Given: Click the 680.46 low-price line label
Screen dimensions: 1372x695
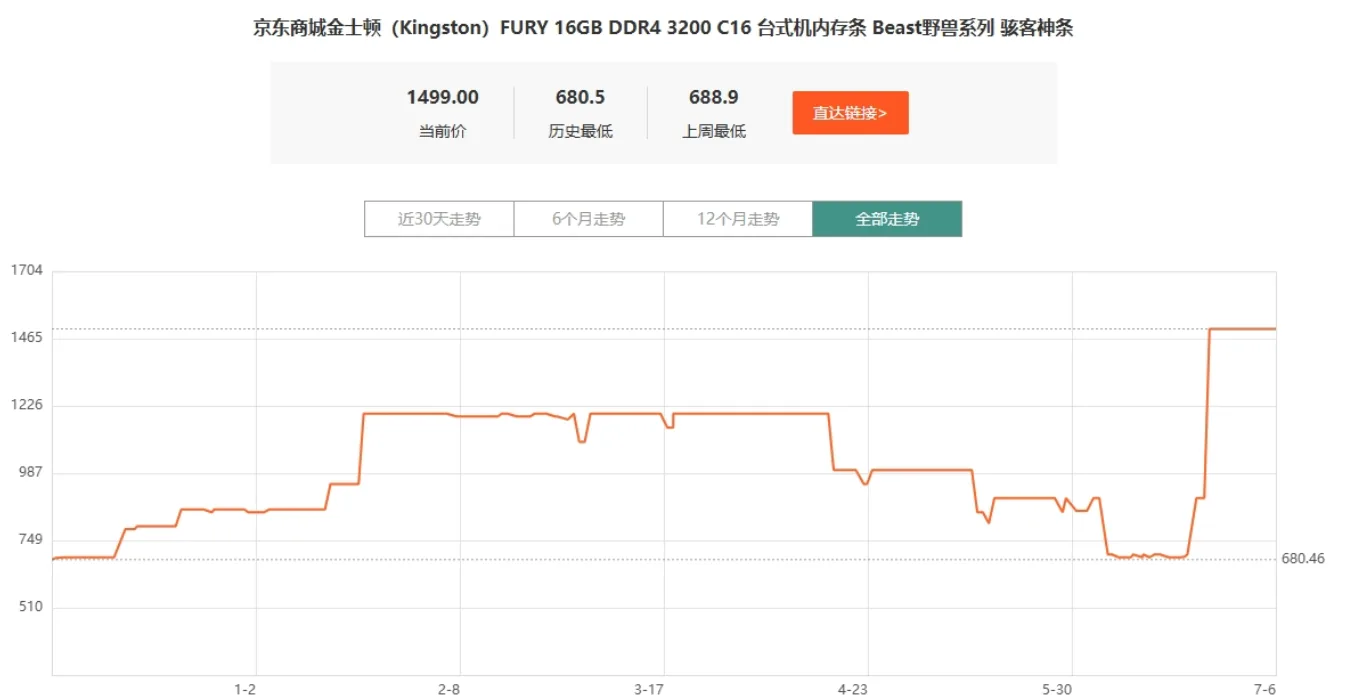Looking at the screenshot, I should pyautogui.click(x=1303, y=558).
